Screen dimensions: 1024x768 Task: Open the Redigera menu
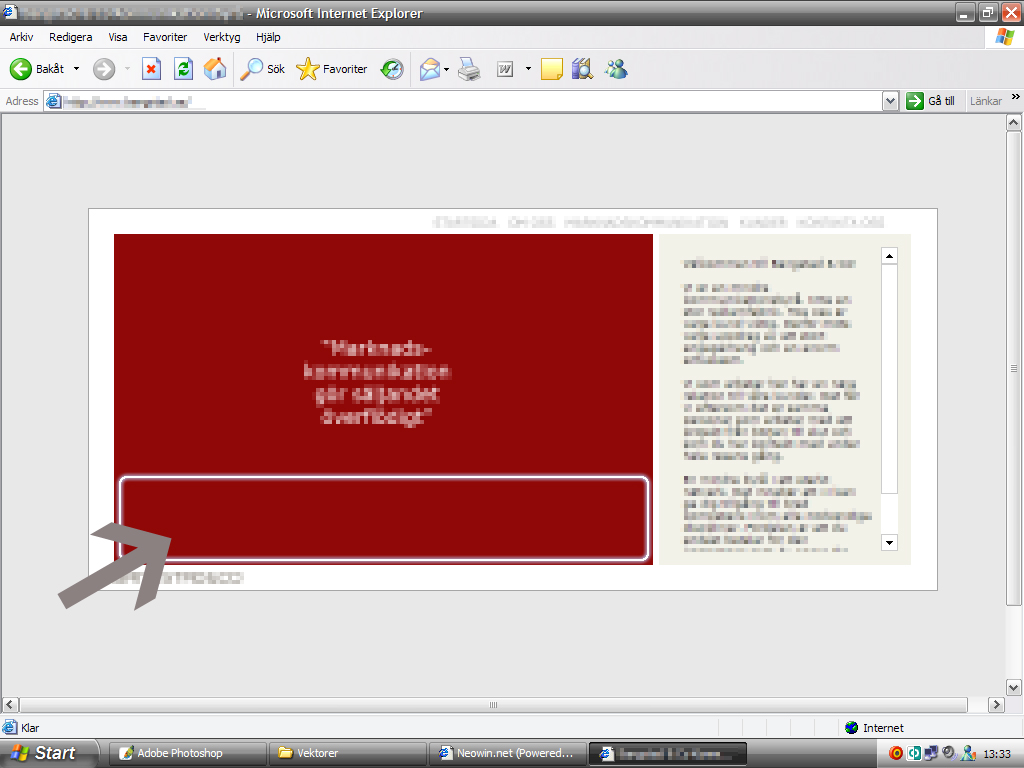pyautogui.click(x=71, y=37)
